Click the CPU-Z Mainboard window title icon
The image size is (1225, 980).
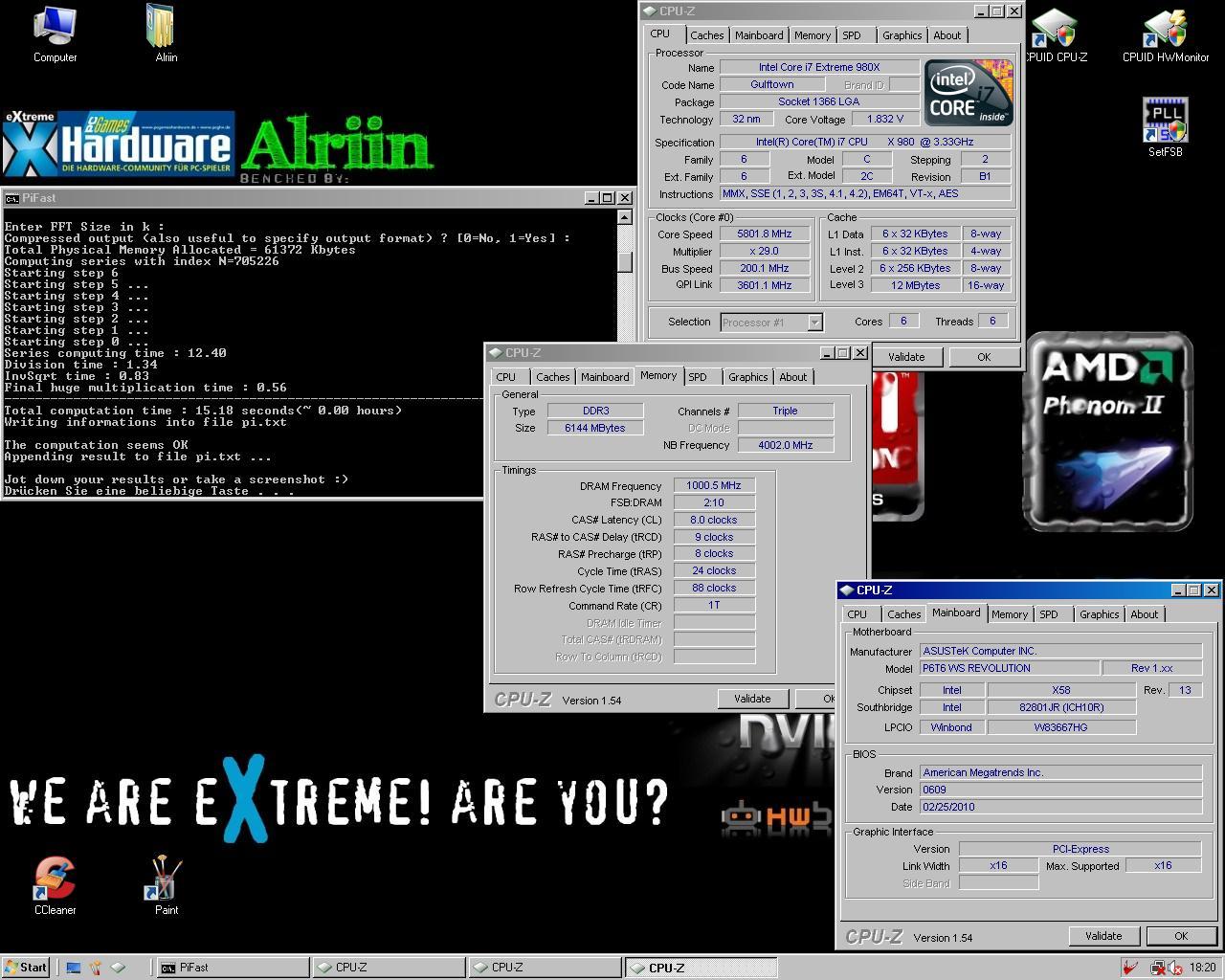[846, 590]
